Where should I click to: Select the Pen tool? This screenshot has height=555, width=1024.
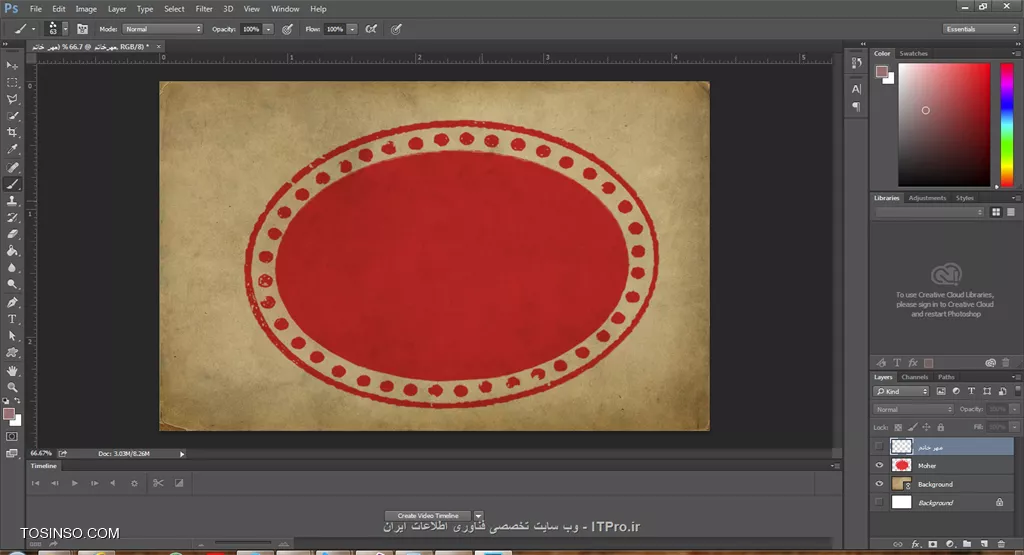tap(12, 302)
